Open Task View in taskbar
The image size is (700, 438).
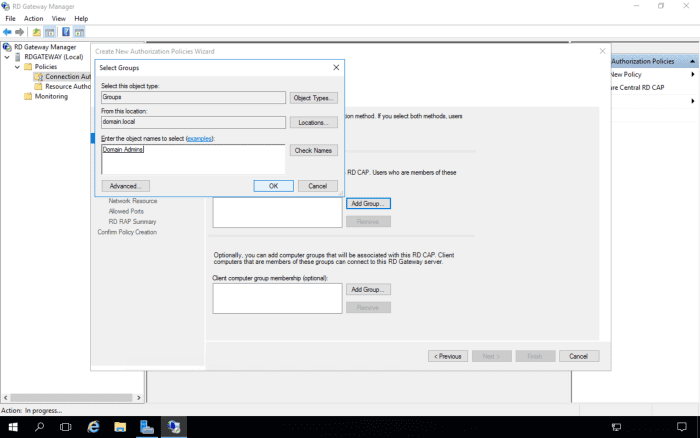(66, 427)
